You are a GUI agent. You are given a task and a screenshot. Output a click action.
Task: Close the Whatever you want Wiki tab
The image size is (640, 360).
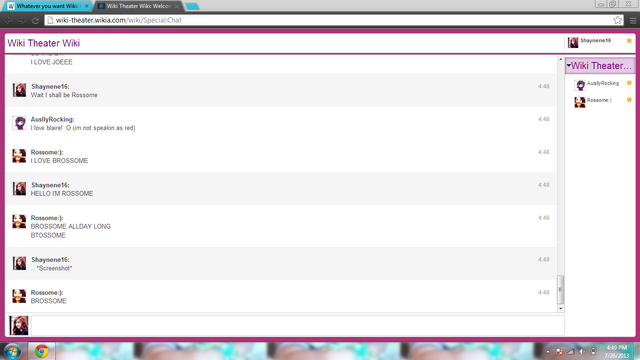(87, 6)
